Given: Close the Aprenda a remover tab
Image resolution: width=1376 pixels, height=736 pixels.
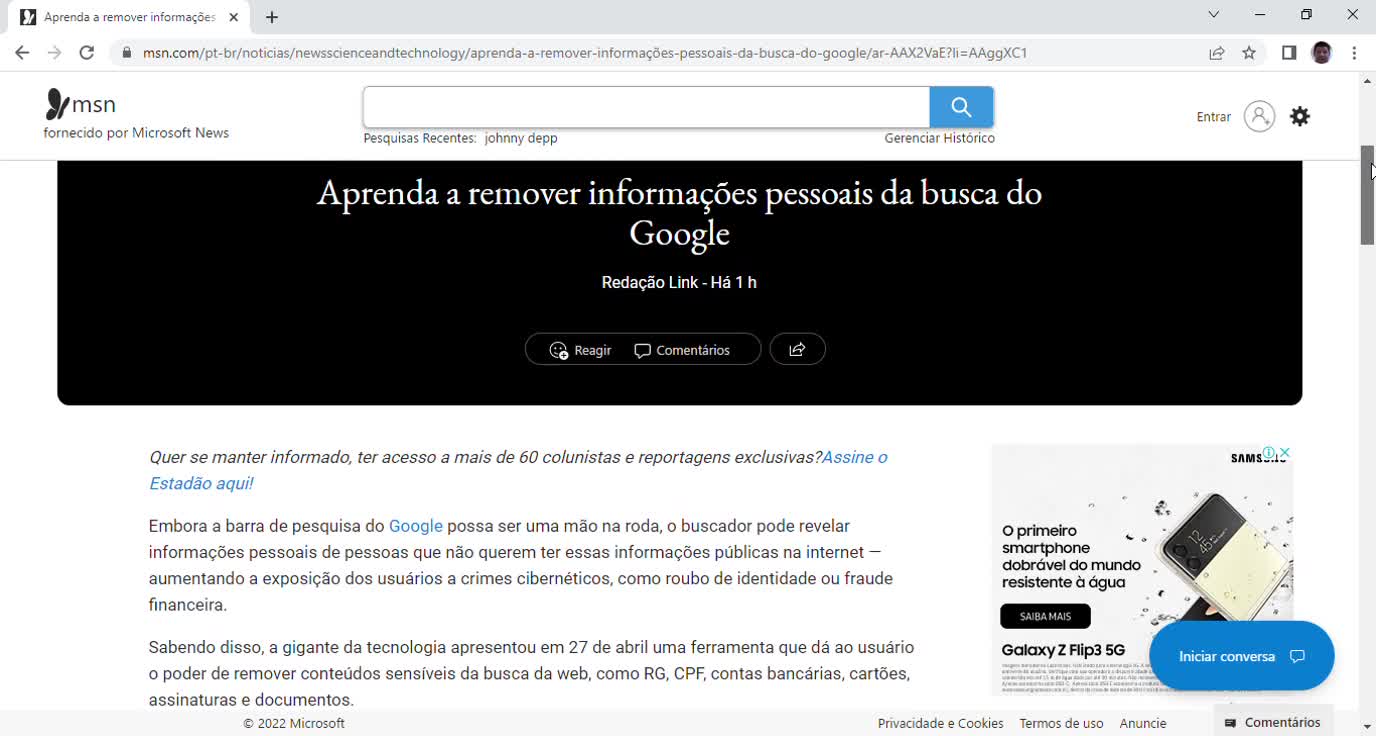Looking at the screenshot, I should 234,17.
